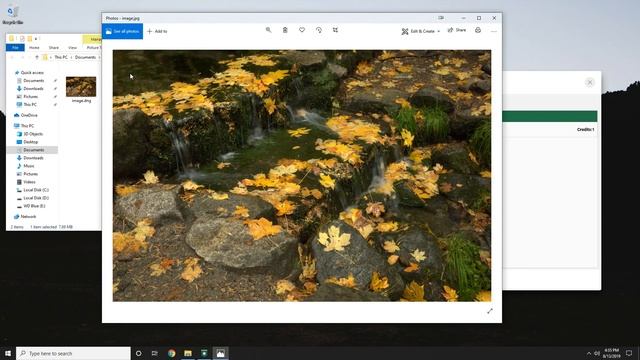Image resolution: width=640 pixels, height=360 pixels.
Task: Select Network in the navigation pane
Action: pyautogui.click(x=28, y=217)
